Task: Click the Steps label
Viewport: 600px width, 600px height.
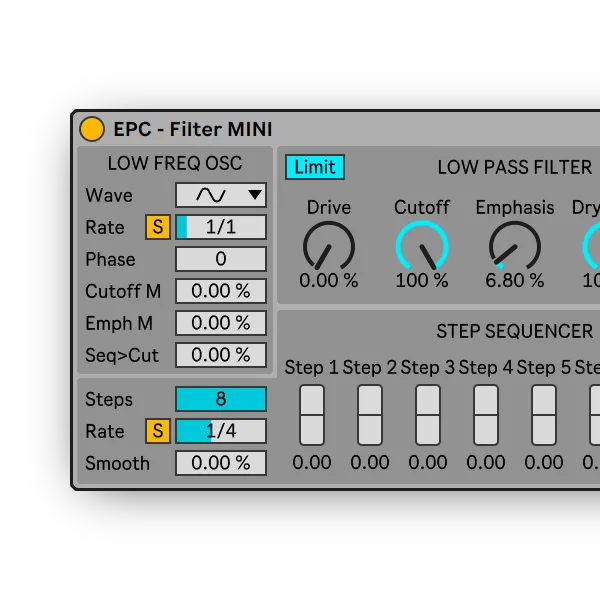Action: pos(109,399)
